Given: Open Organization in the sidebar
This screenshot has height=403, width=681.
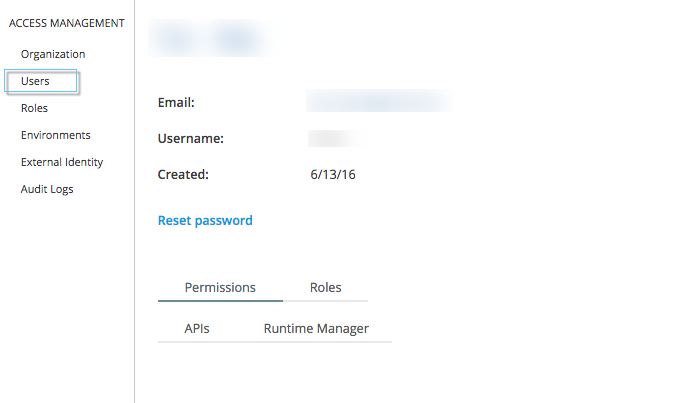Looking at the screenshot, I should tap(53, 54).
